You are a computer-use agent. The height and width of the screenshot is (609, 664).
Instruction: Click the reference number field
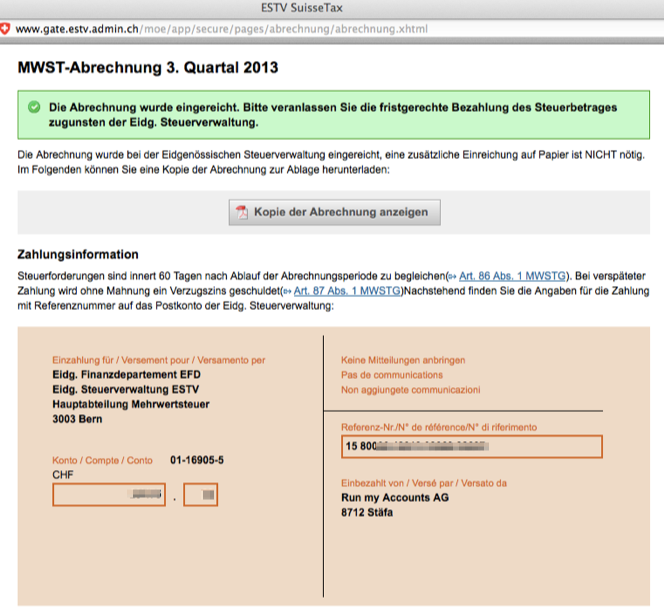(x=472, y=446)
